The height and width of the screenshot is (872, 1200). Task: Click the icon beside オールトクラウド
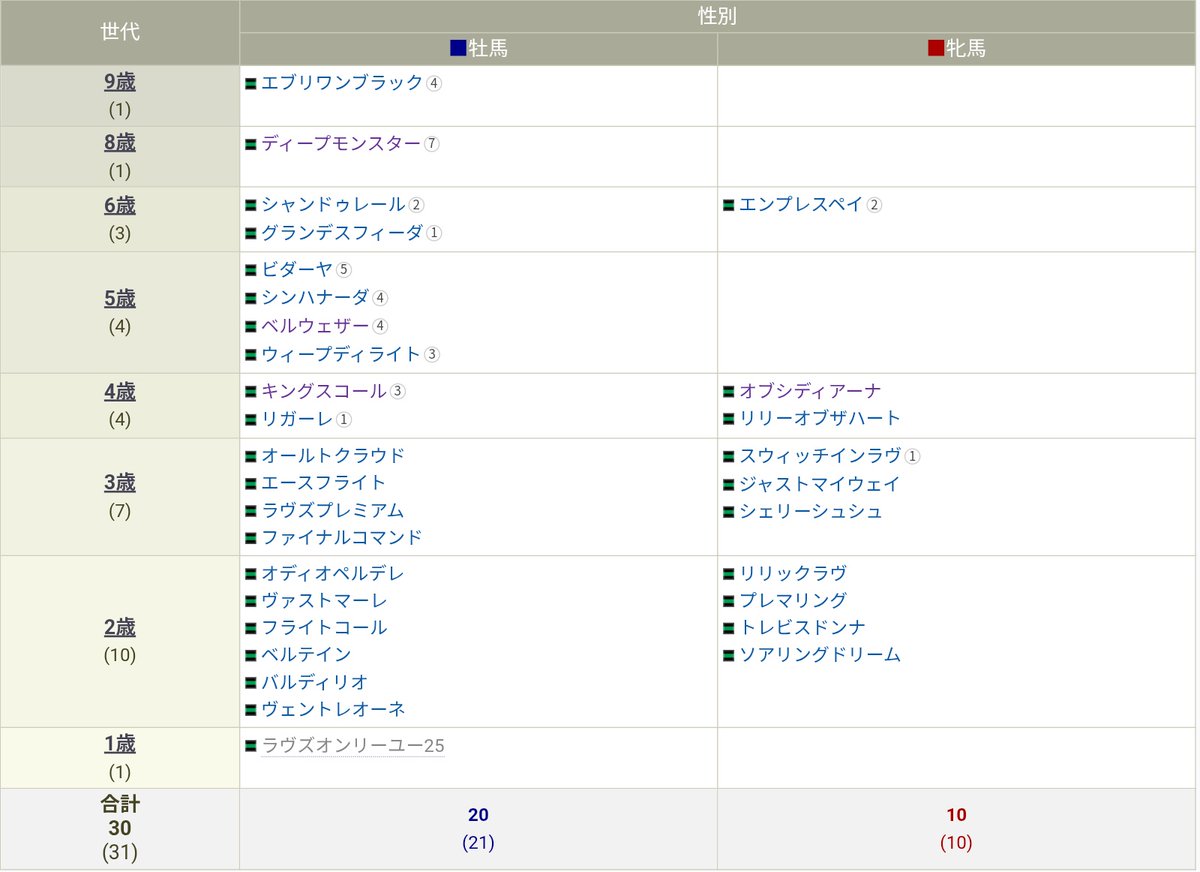tap(251, 457)
